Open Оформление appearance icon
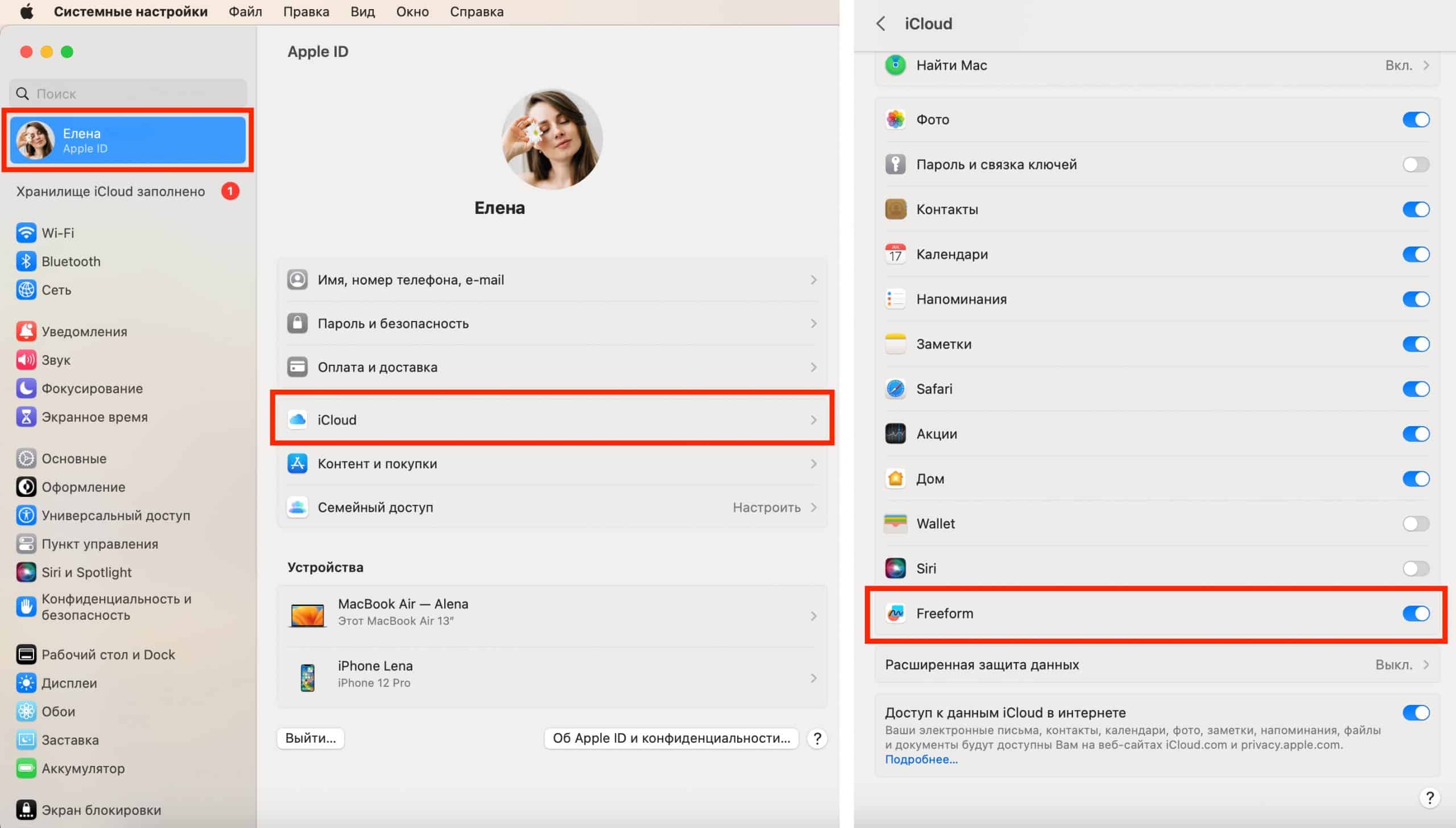Viewport: 1456px width, 828px height. pyautogui.click(x=26, y=487)
